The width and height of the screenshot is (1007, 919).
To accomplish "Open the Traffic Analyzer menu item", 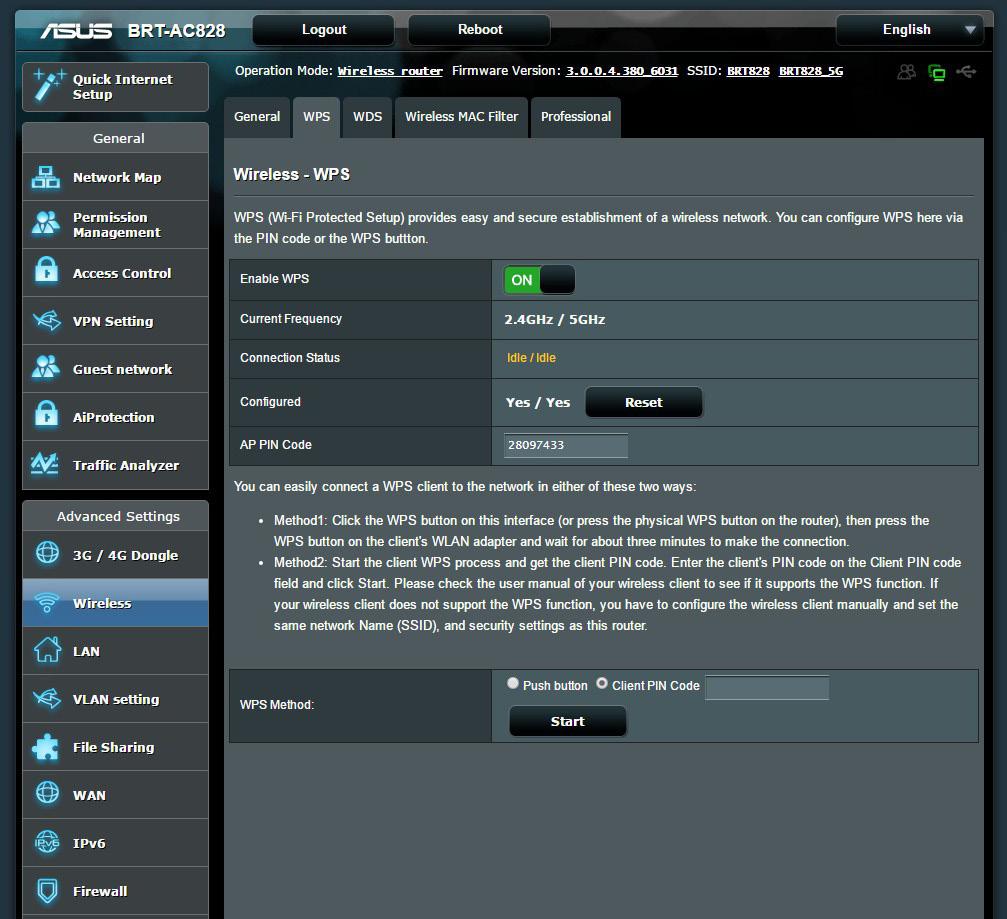I will 116,464.
